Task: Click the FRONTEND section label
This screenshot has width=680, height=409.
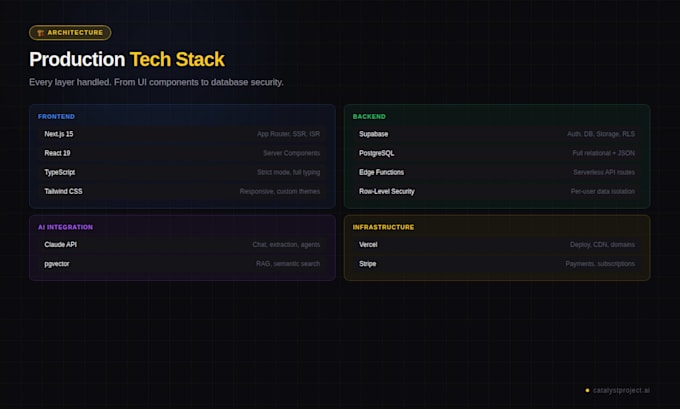Action: pyautogui.click(x=56, y=116)
